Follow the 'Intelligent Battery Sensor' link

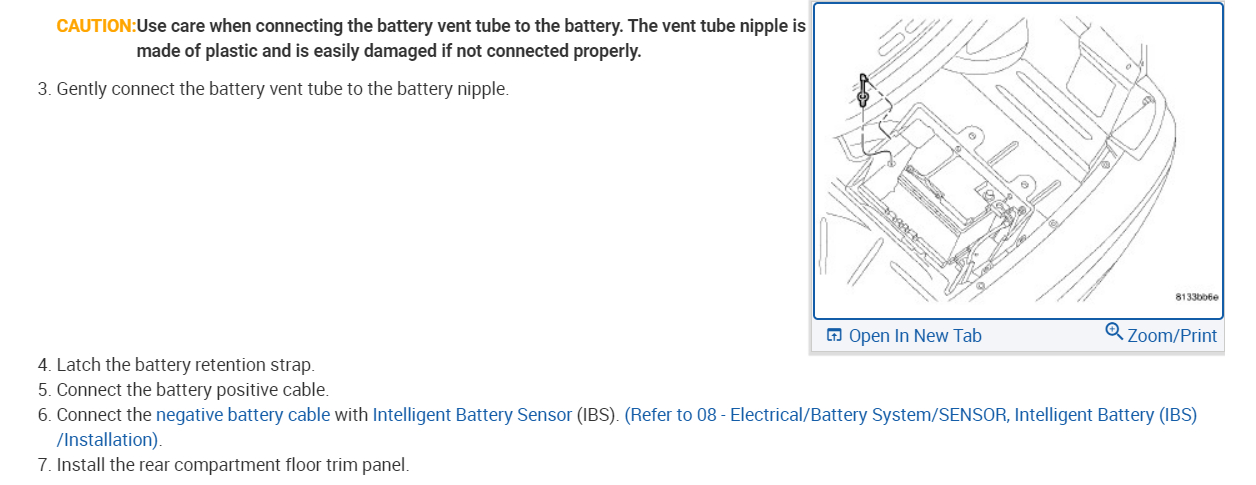click(472, 414)
